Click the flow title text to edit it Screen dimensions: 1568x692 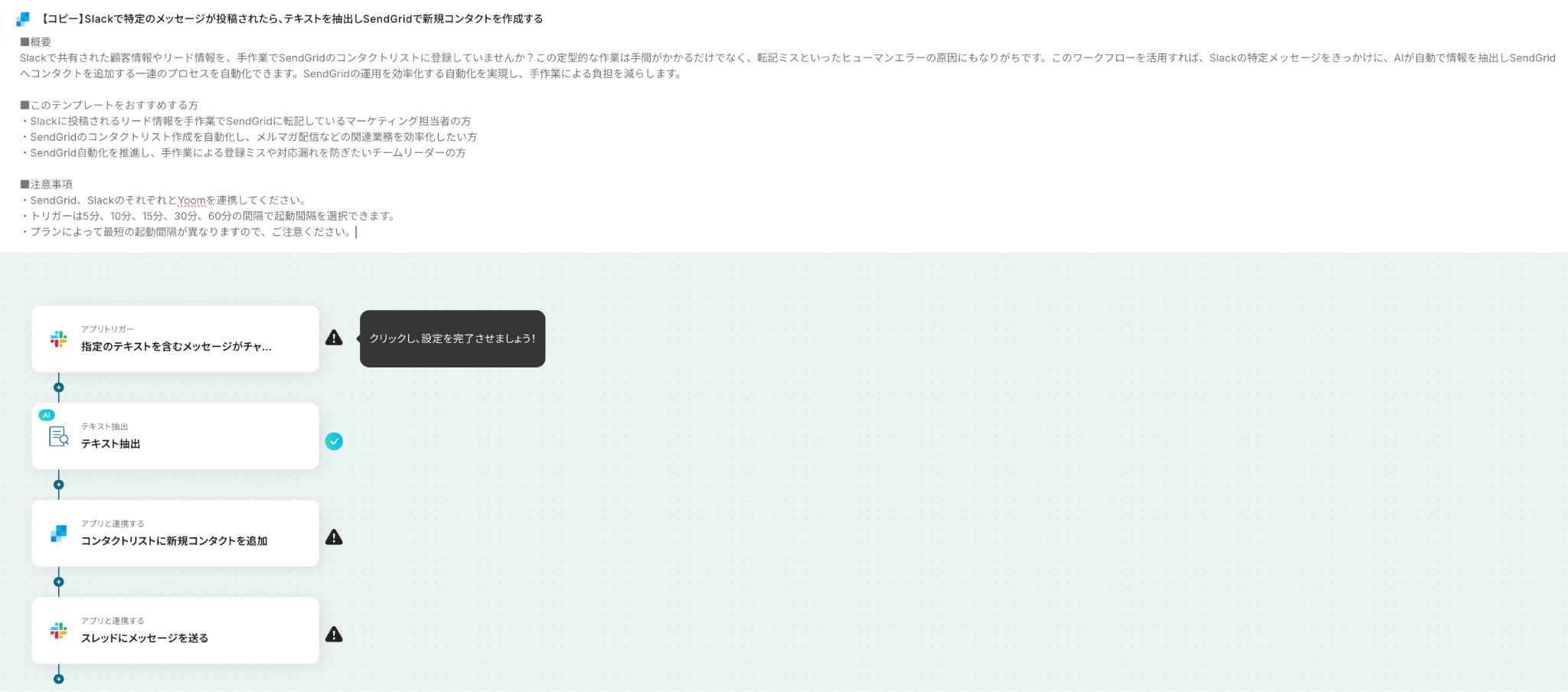click(x=291, y=19)
